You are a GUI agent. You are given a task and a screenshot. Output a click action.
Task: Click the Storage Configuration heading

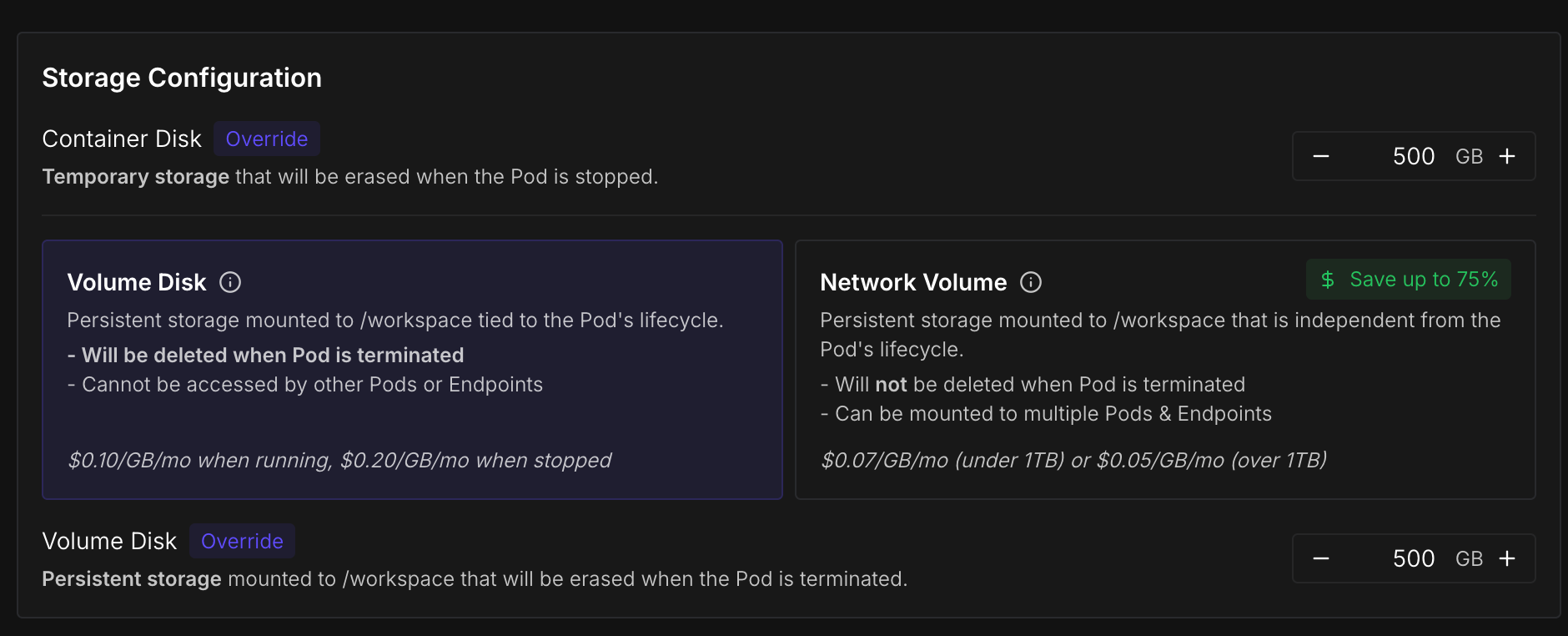182,78
